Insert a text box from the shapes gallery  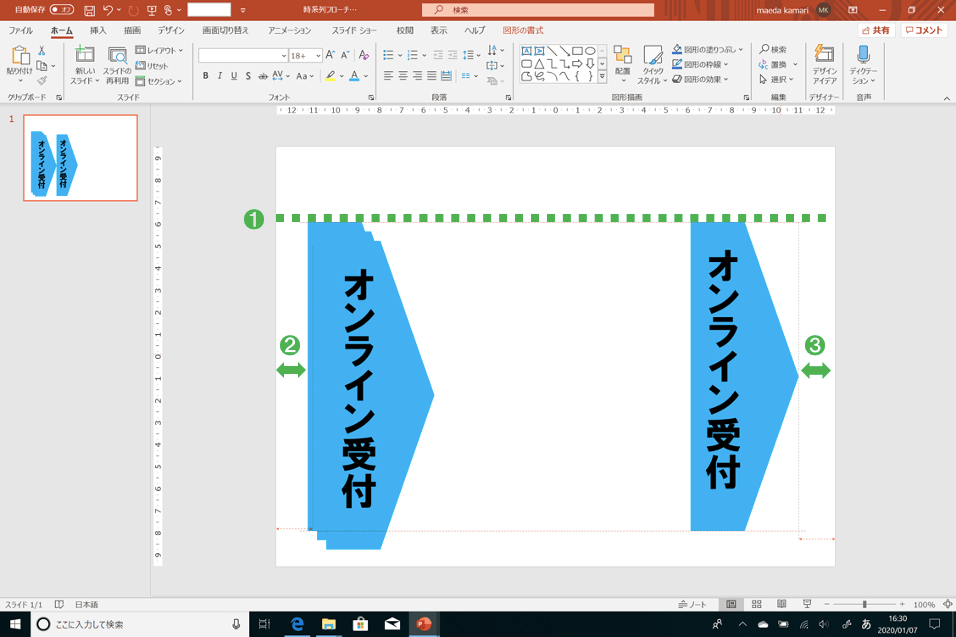coord(526,51)
